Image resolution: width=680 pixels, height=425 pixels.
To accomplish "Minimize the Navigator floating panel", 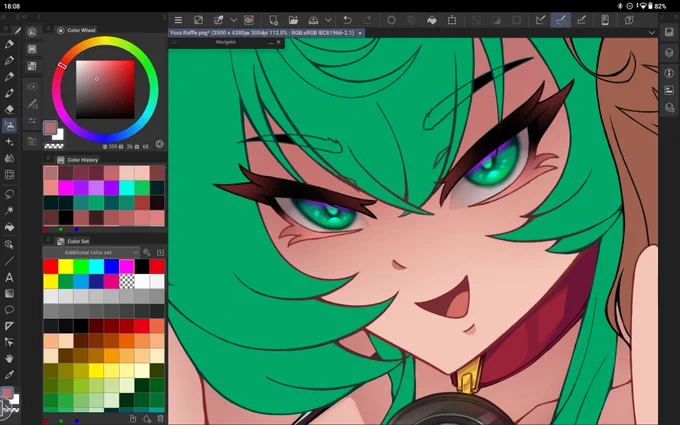I will 271,42.
